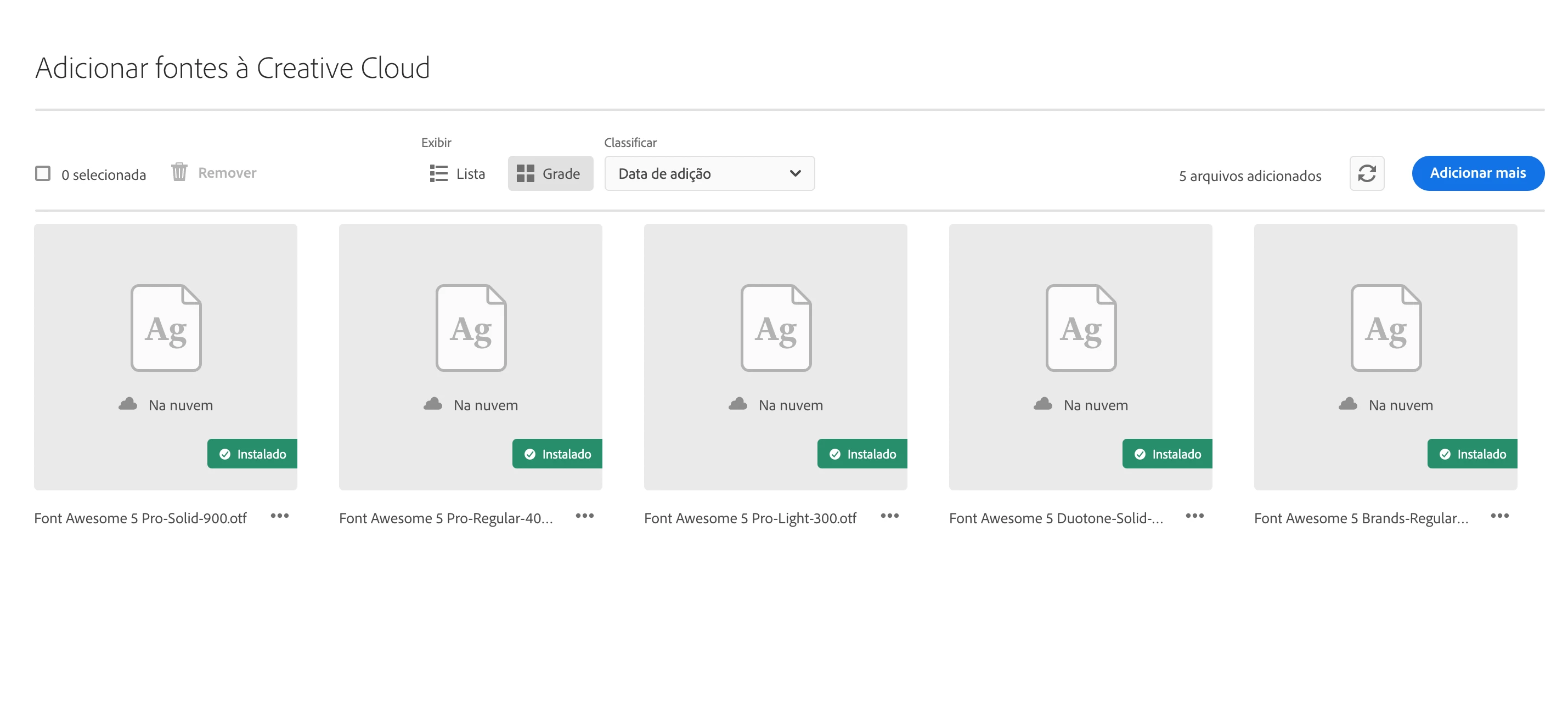Click the chevron of Classificar dropdown

[795, 173]
